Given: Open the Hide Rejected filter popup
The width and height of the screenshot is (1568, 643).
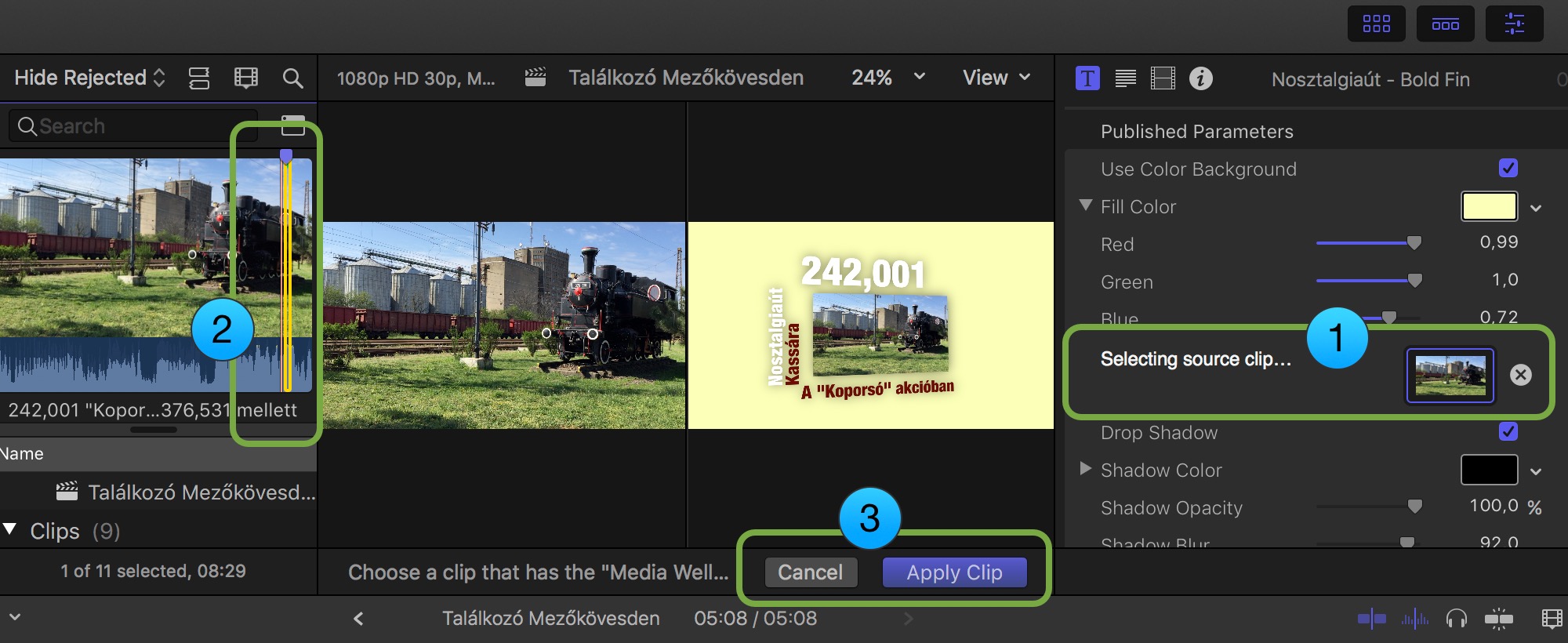Looking at the screenshot, I should coord(89,78).
